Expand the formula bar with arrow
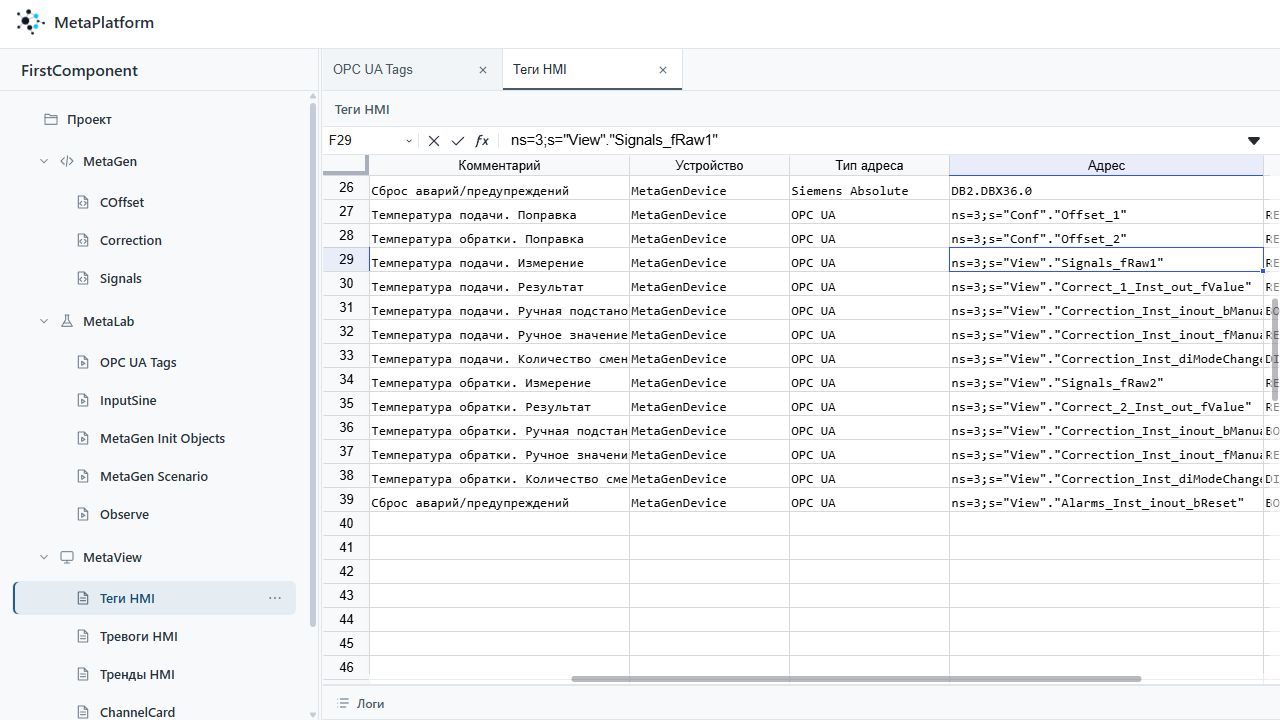1280x720 pixels. [1254, 141]
